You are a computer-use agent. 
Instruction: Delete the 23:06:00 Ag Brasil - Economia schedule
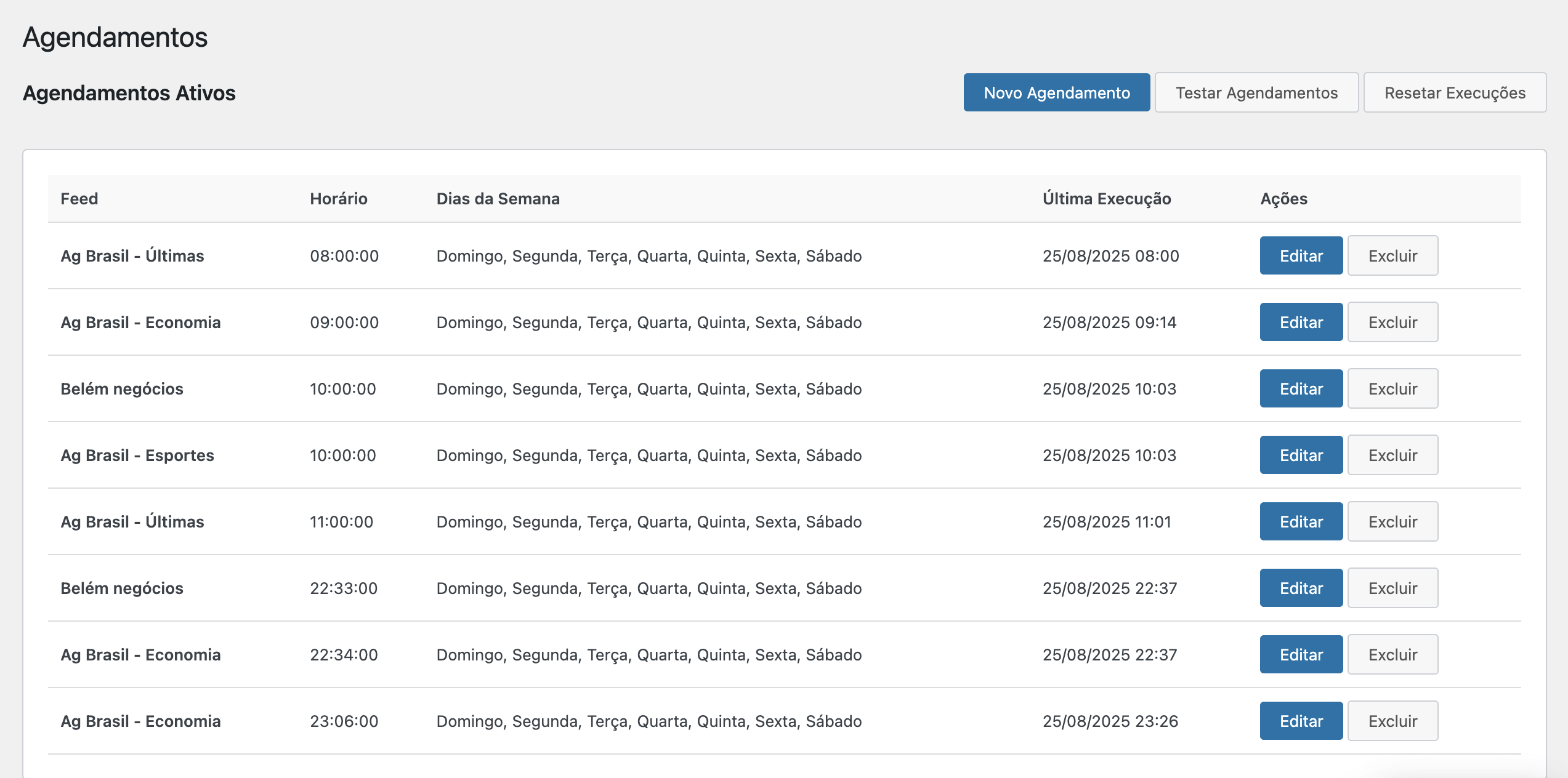1392,721
